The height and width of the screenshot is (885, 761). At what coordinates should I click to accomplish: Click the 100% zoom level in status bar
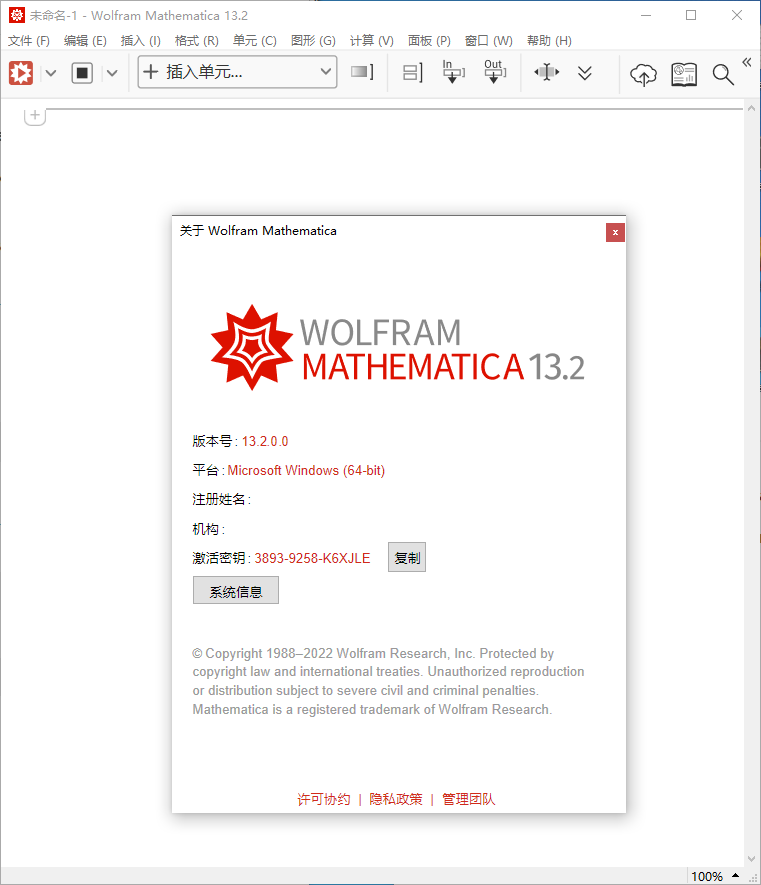coord(707,877)
